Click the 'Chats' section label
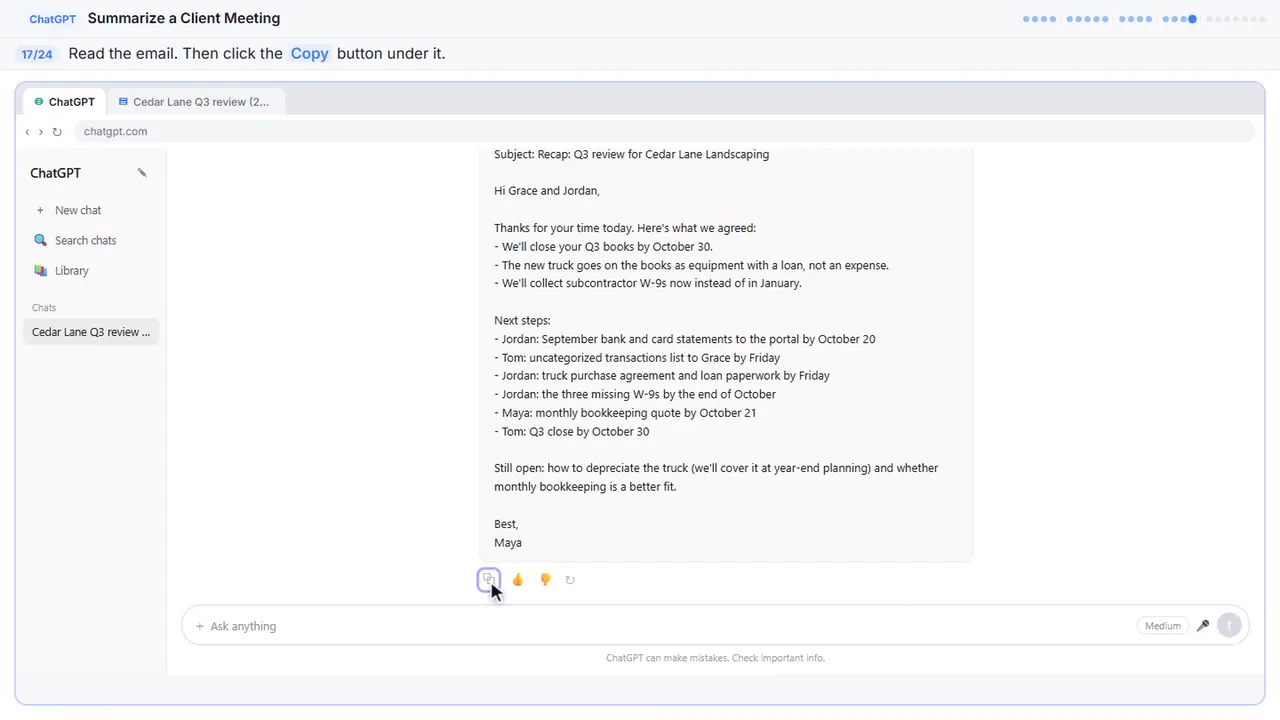Screen dimensions: 1280x720 coord(44,308)
